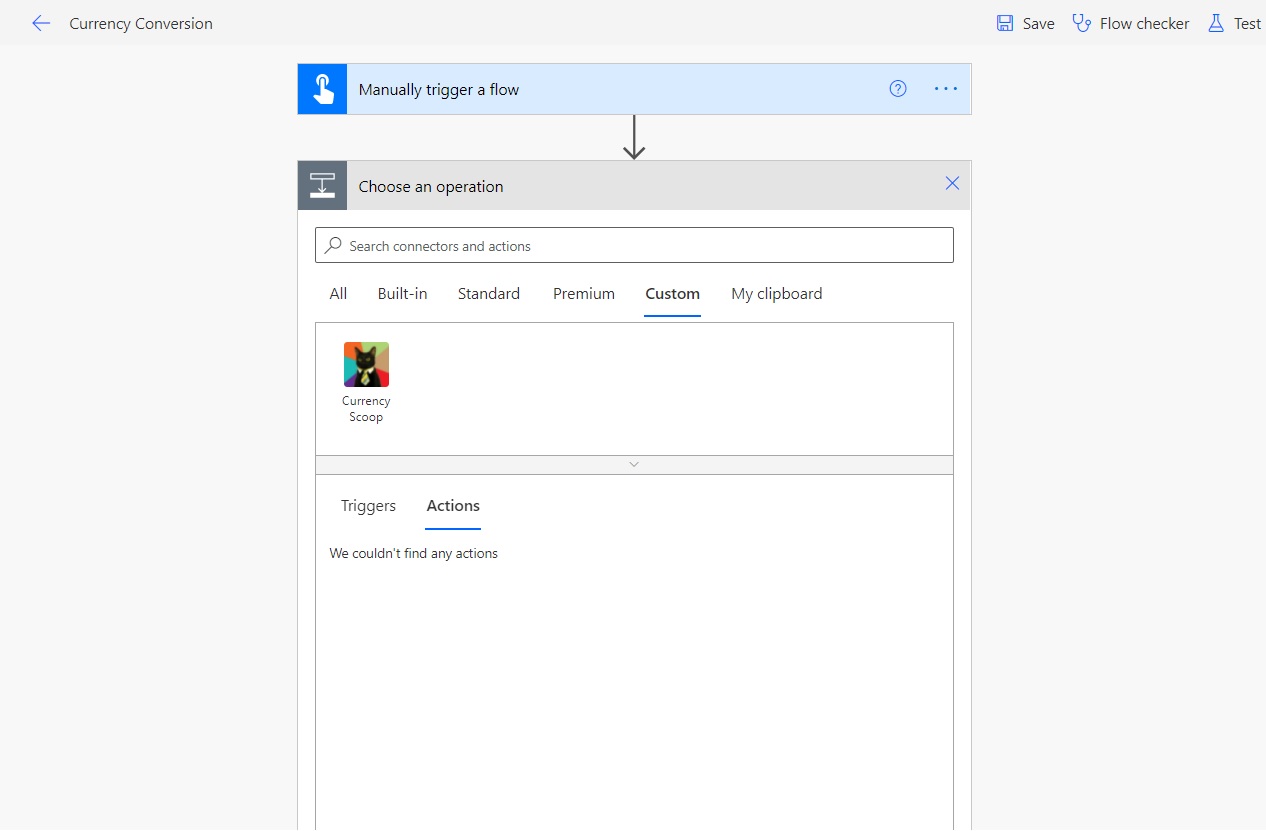View all connectors with the All filter
This screenshot has height=831, width=1266.
(337, 293)
